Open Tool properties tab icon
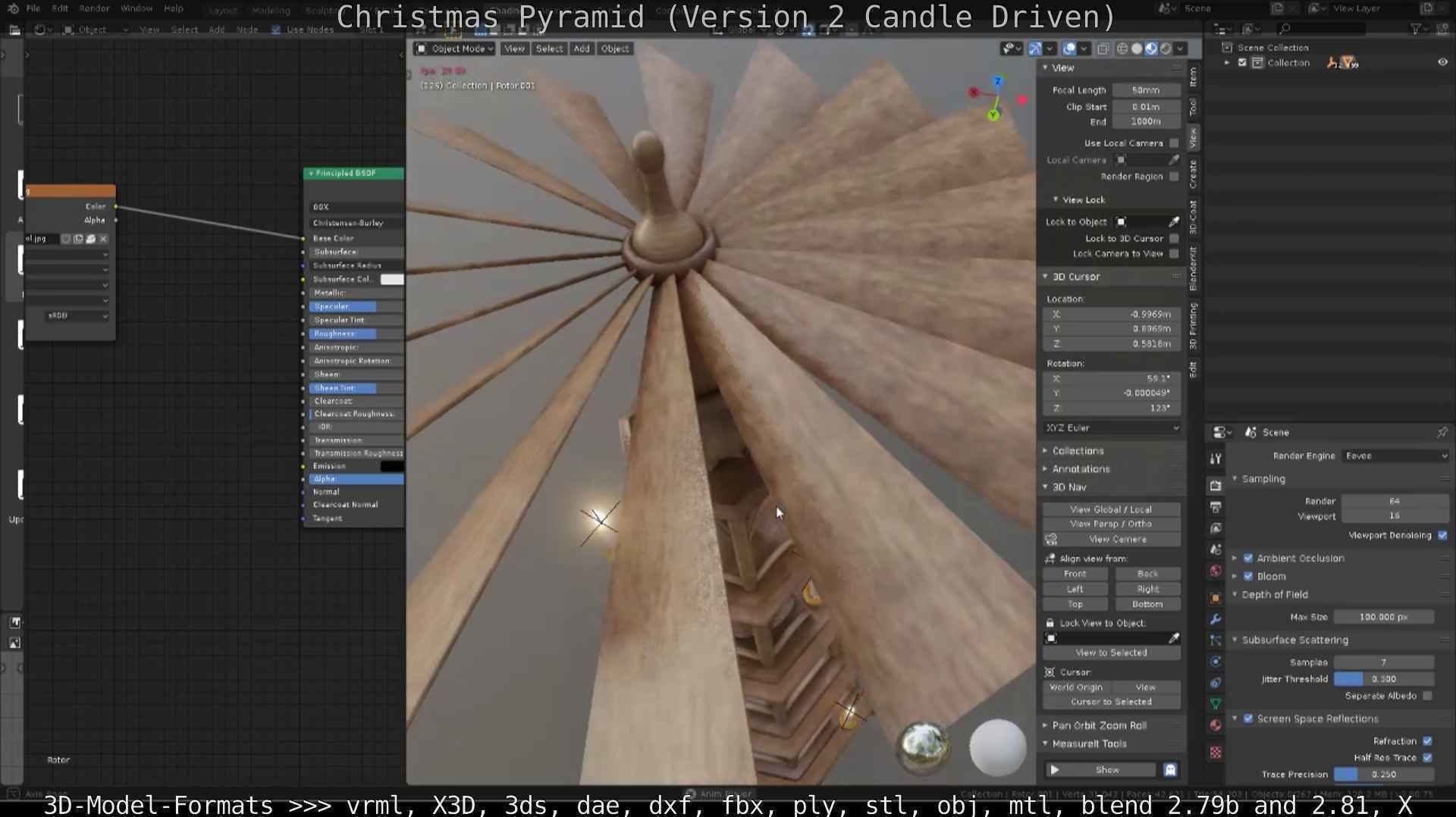 (x=1216, y=459)
